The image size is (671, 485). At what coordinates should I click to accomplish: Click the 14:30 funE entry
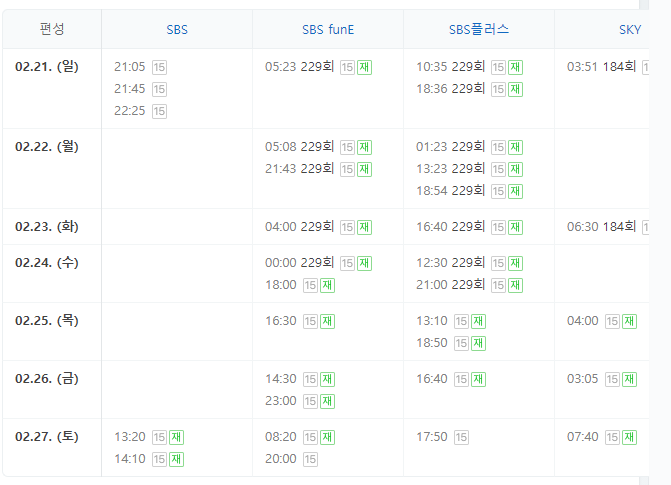coord(281,379)
